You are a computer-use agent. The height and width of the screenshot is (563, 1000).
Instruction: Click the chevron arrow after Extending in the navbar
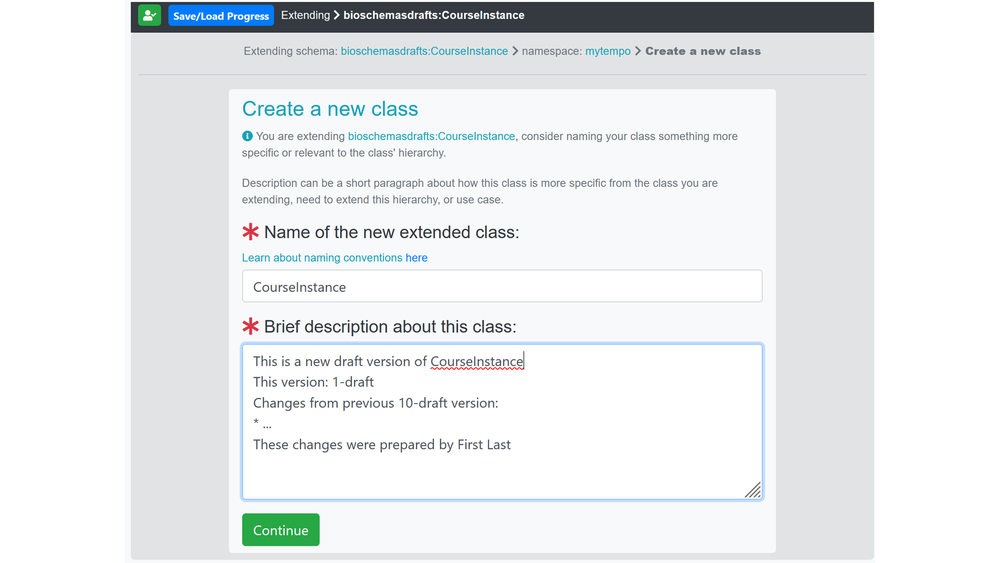pos(337,15)
